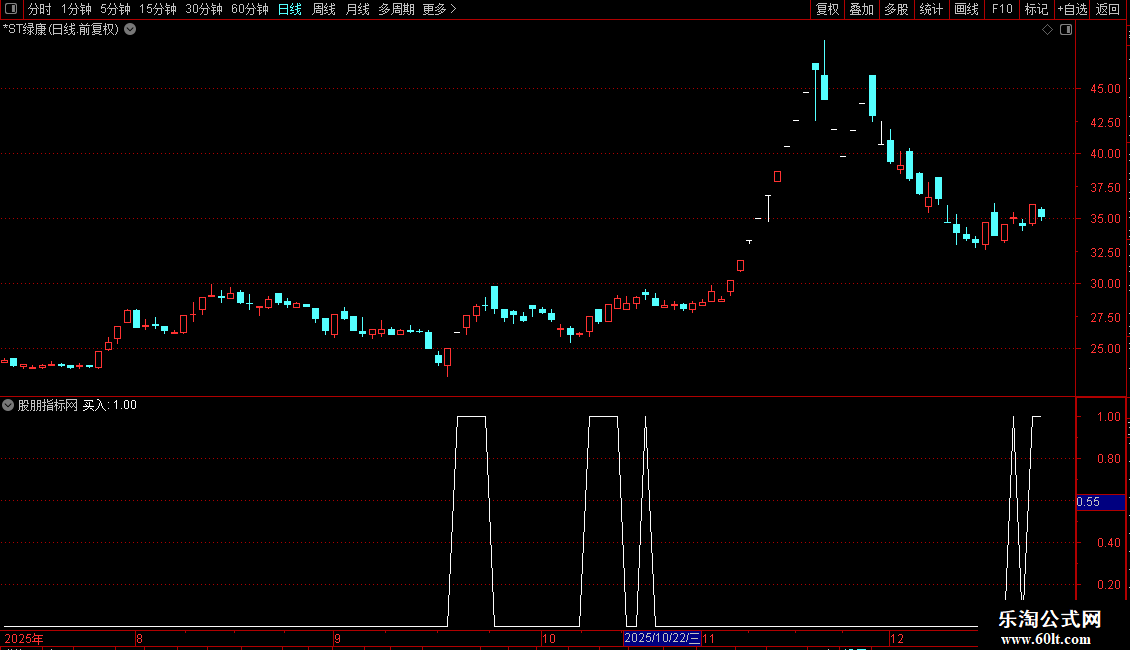Select the 60分钟 period tab
Image resolution: width=1130 pixels, height=650 pixels.
coord(249,9)
